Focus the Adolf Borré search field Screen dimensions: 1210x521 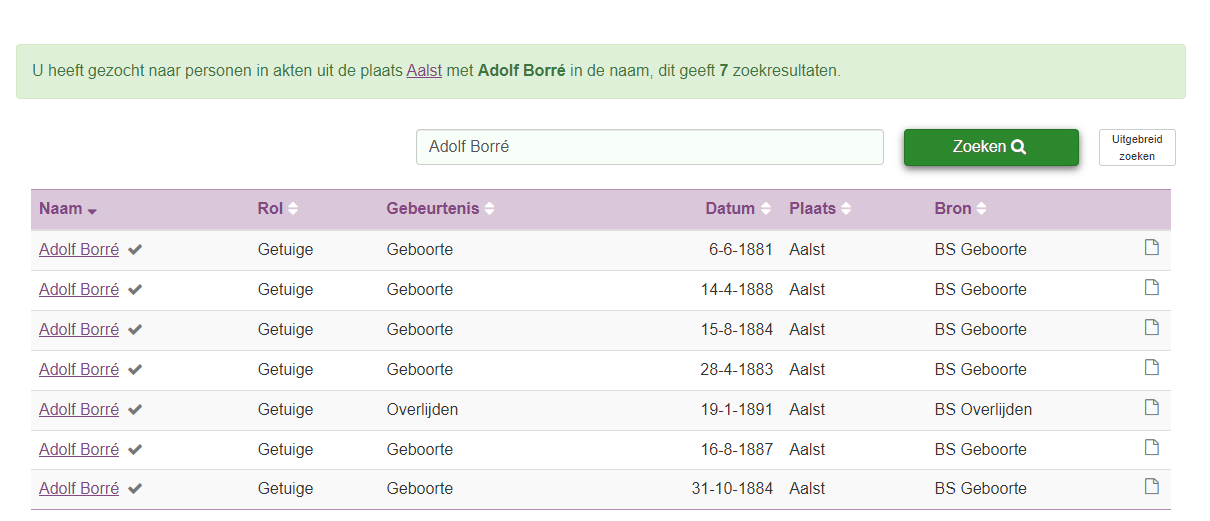(x=650, y=147)
